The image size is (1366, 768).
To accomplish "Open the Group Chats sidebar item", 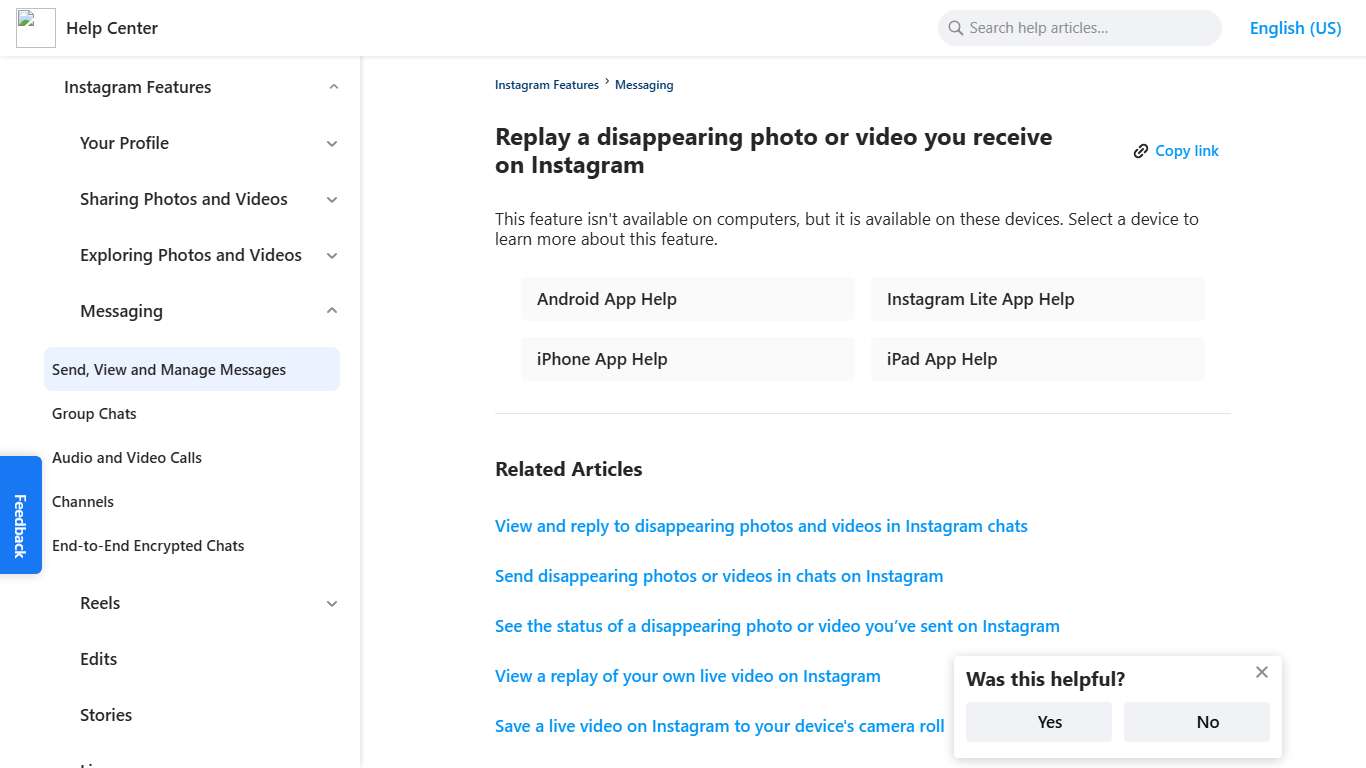I will tap(94, 413).
